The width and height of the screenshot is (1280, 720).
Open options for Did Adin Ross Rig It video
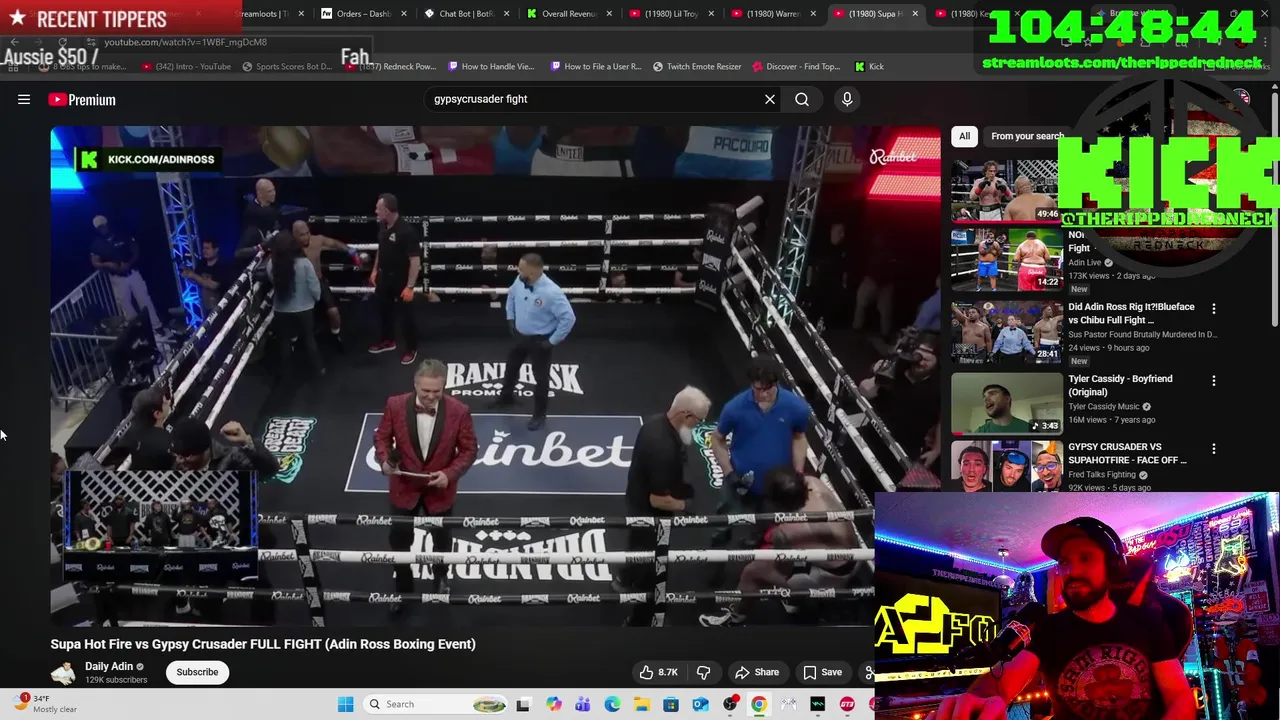(1214, 309)
